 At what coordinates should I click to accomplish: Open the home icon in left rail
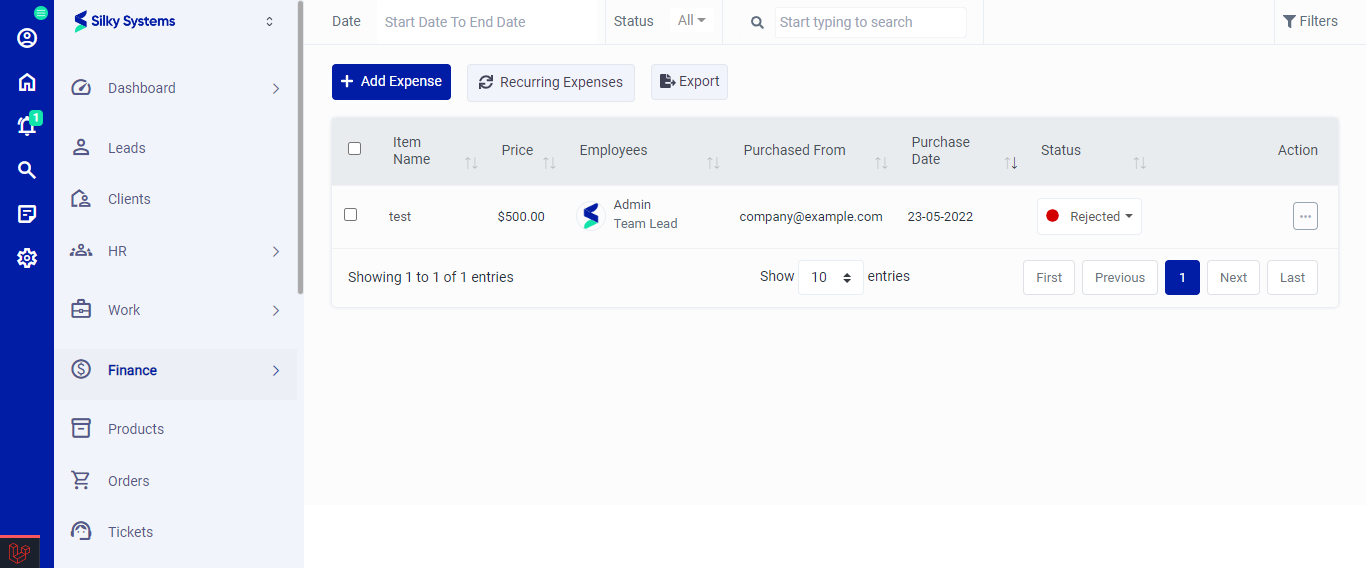pos(27,82)
